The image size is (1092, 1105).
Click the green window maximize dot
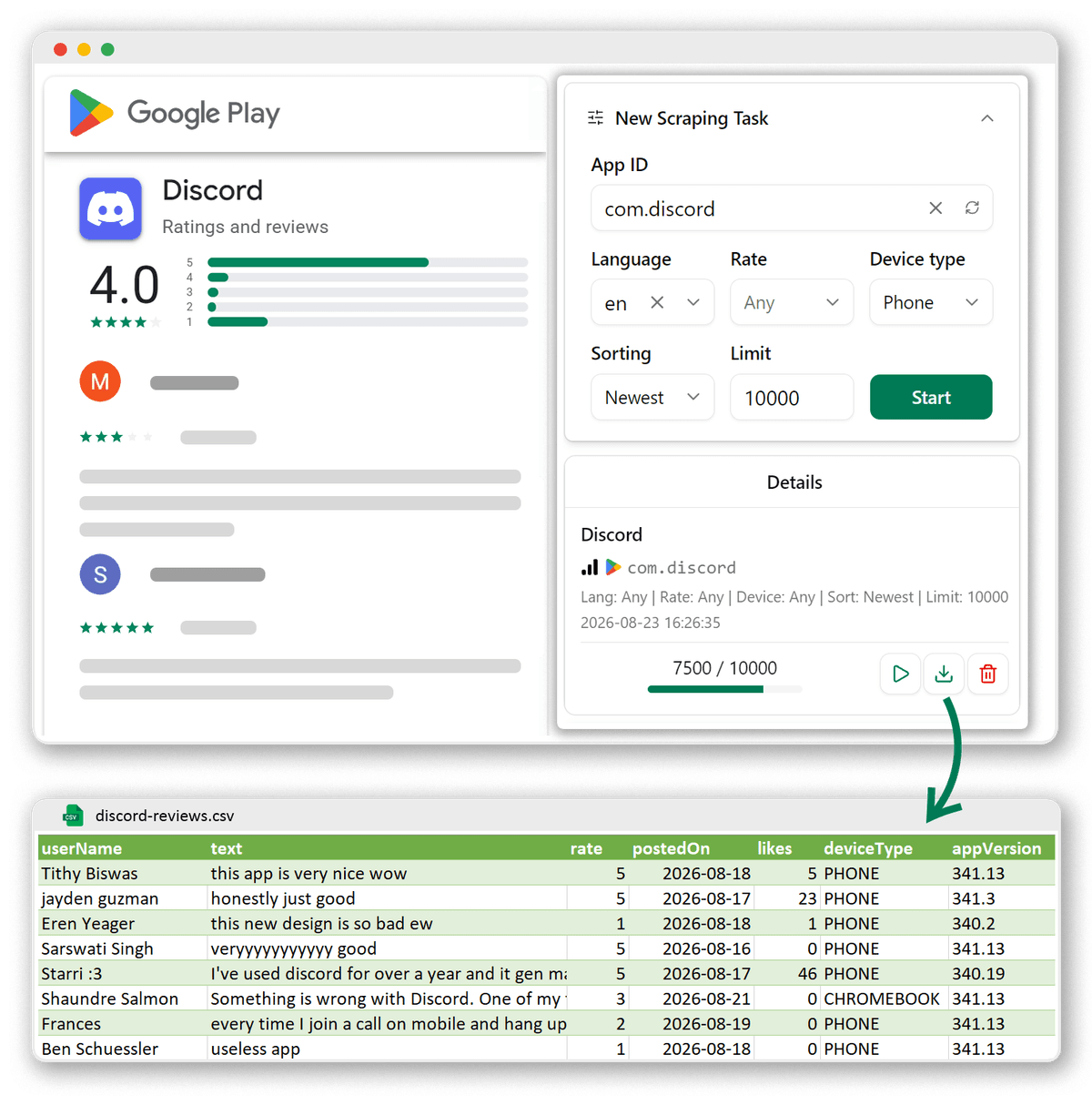107,49
